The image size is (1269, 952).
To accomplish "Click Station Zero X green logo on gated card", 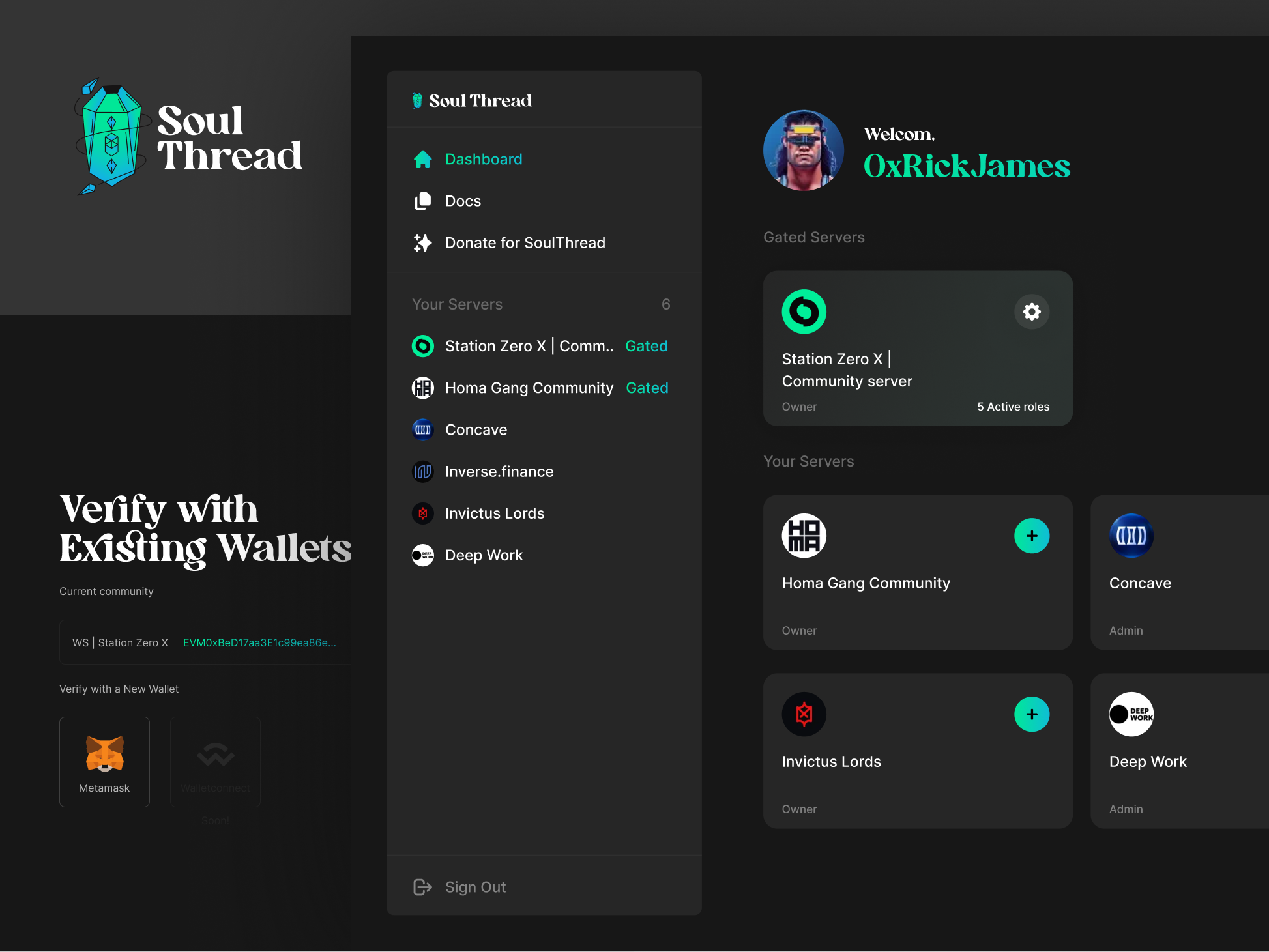I will coord(804,311).
